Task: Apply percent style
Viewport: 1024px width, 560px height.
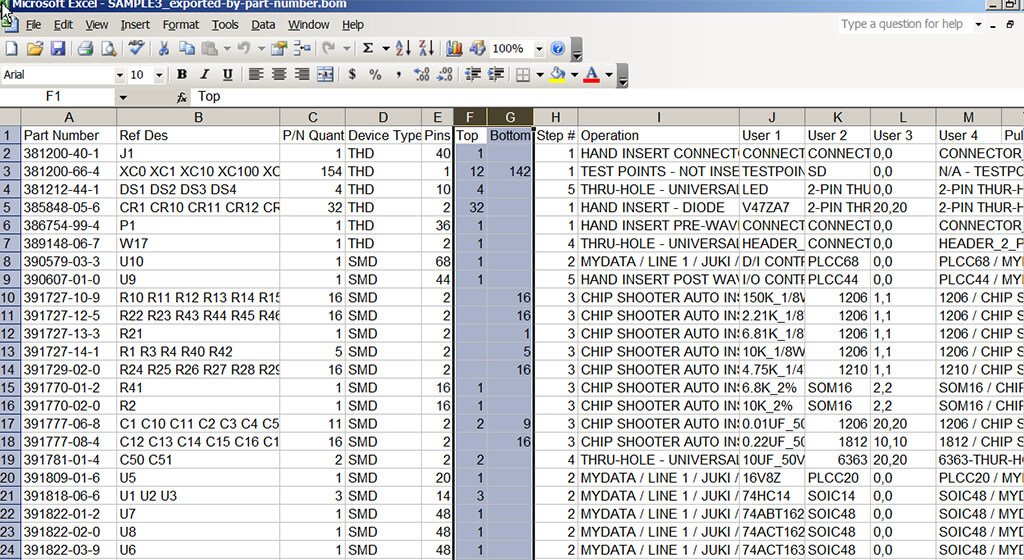Action: pos(376,74)
